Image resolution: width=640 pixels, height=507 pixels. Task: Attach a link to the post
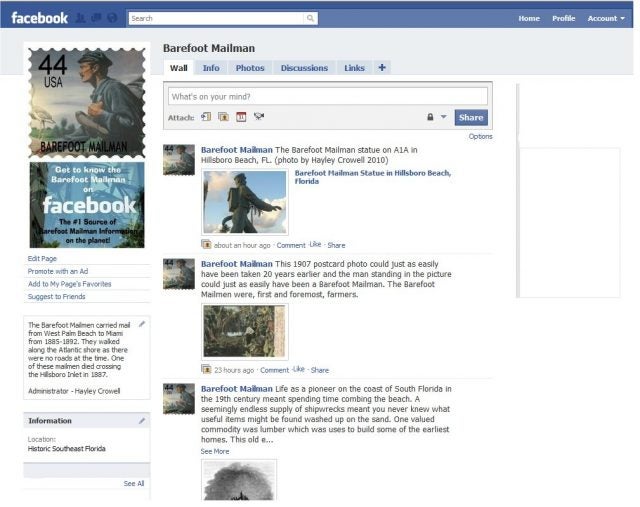click(206, 117)
